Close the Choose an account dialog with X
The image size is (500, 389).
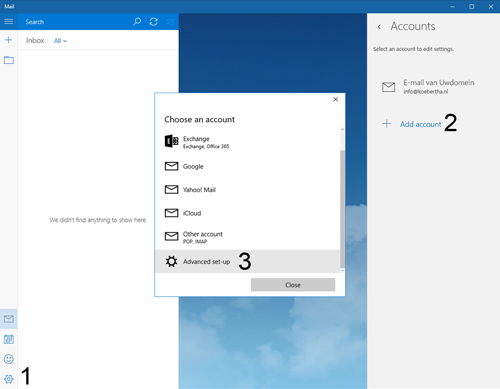(x=336, y=99)
